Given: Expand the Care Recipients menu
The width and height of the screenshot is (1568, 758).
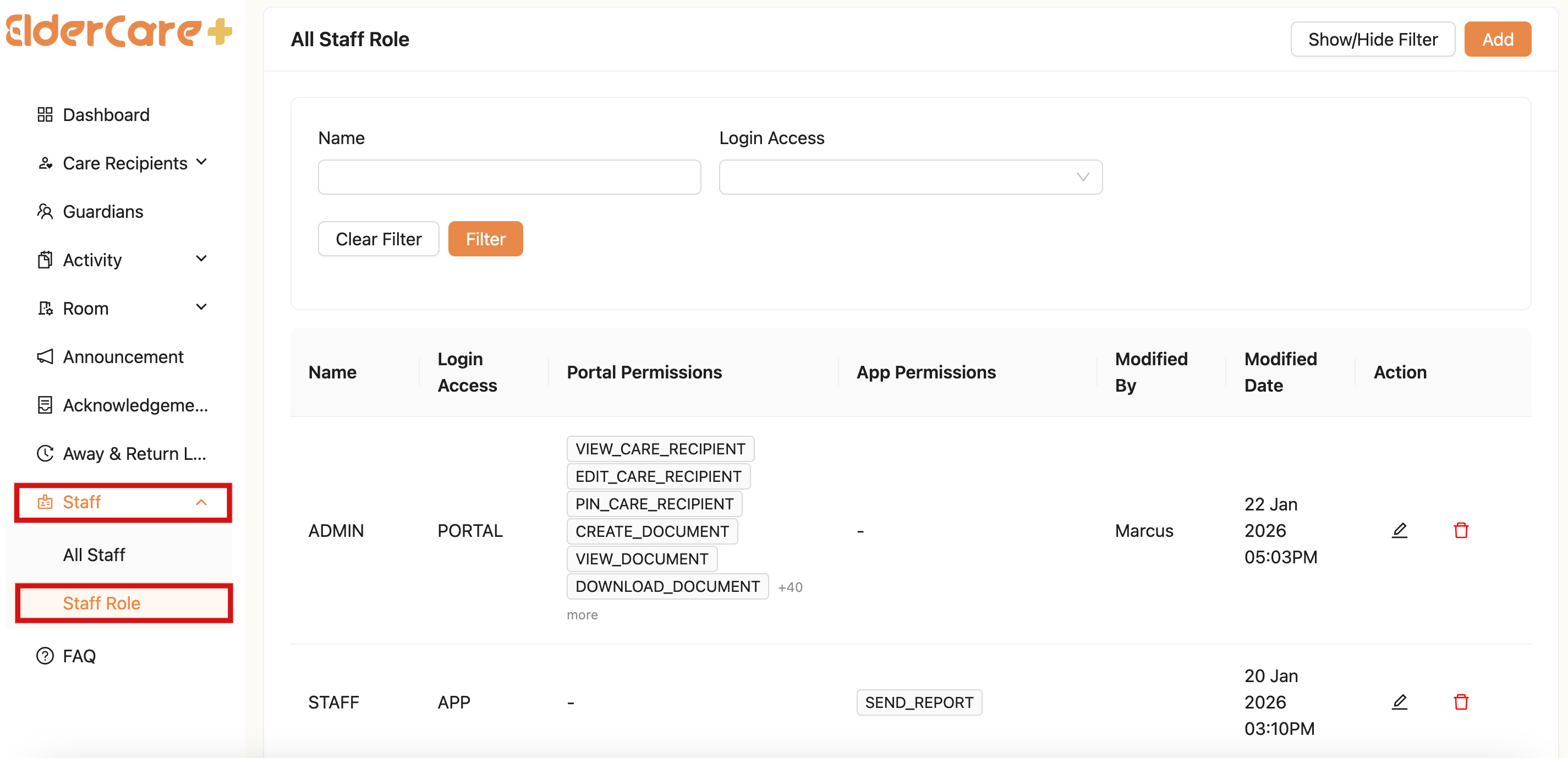Looking at the screenshot, I should (201, 162).
